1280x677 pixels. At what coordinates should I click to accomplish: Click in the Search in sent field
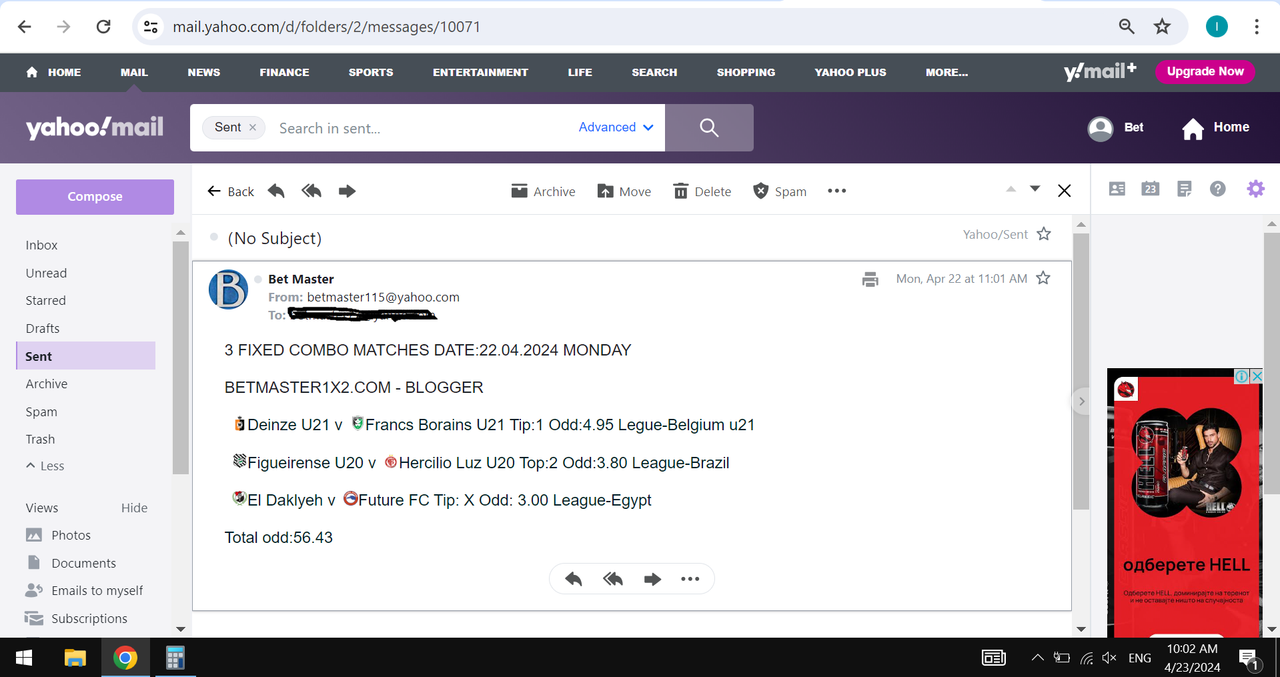coord(420,128)
